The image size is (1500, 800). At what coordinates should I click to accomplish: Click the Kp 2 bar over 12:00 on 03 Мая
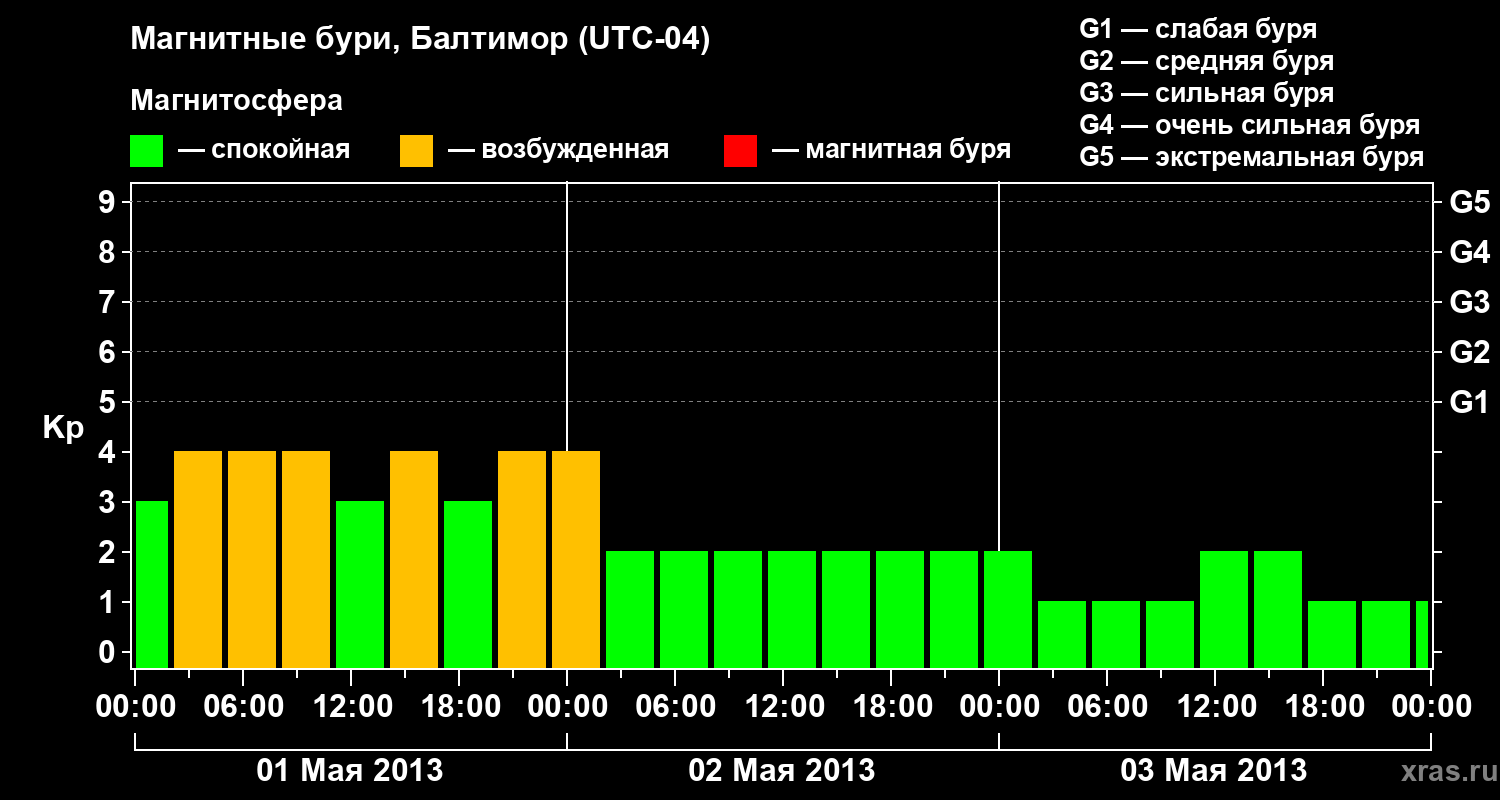(1224, 609)
